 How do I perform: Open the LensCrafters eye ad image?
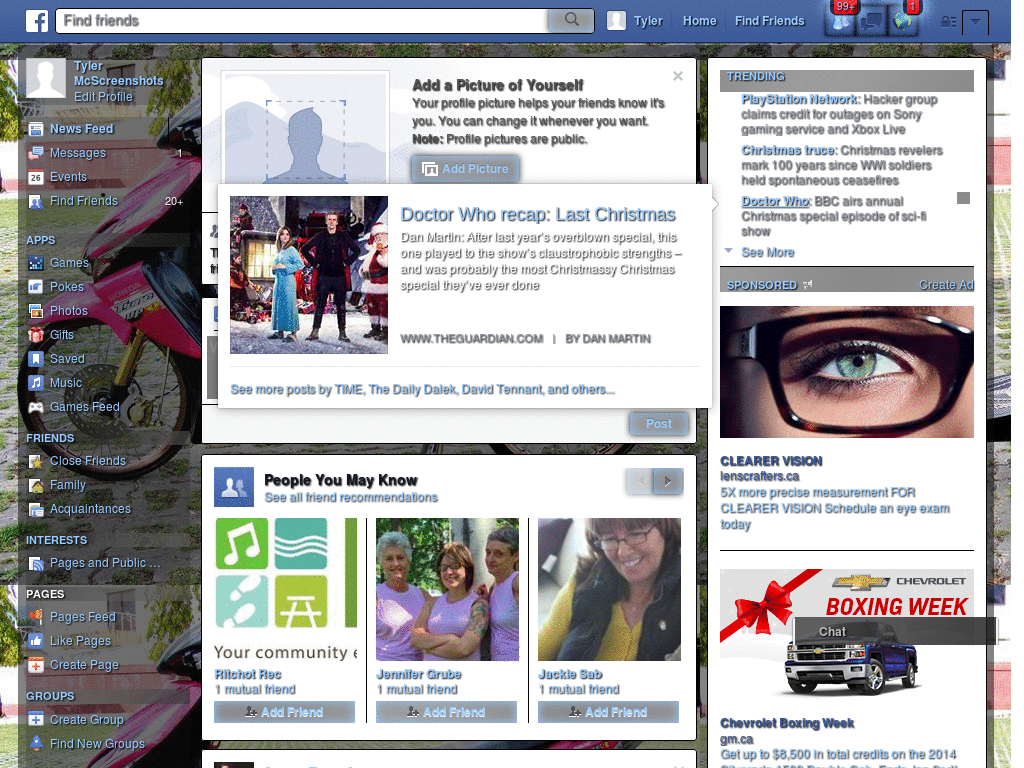click(x=846, y=372)
